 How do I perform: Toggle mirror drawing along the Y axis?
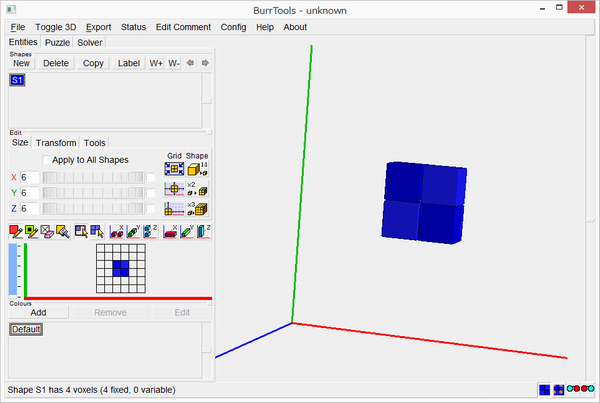(x=133, y=232)
